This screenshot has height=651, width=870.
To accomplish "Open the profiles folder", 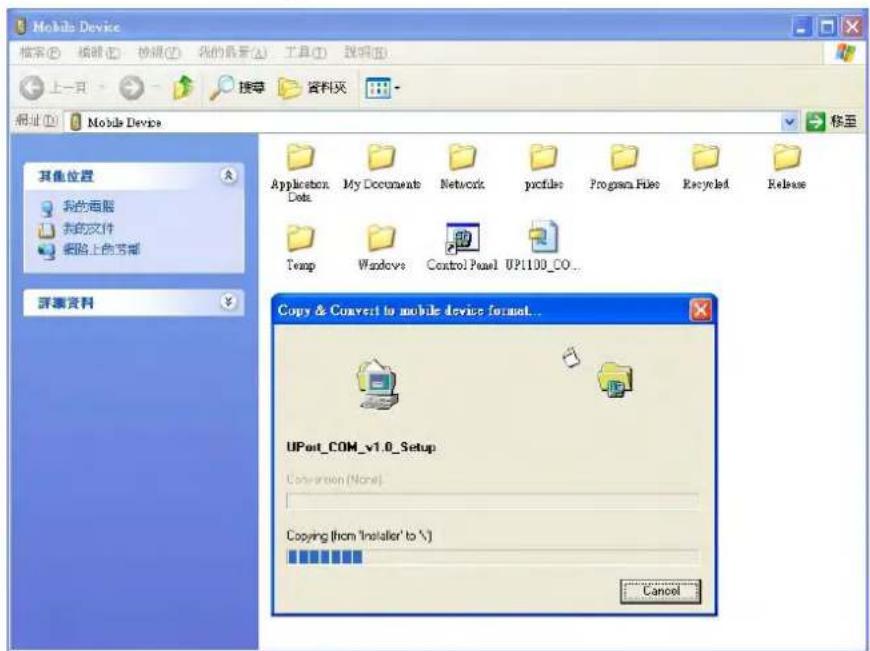I will [544, 168].
